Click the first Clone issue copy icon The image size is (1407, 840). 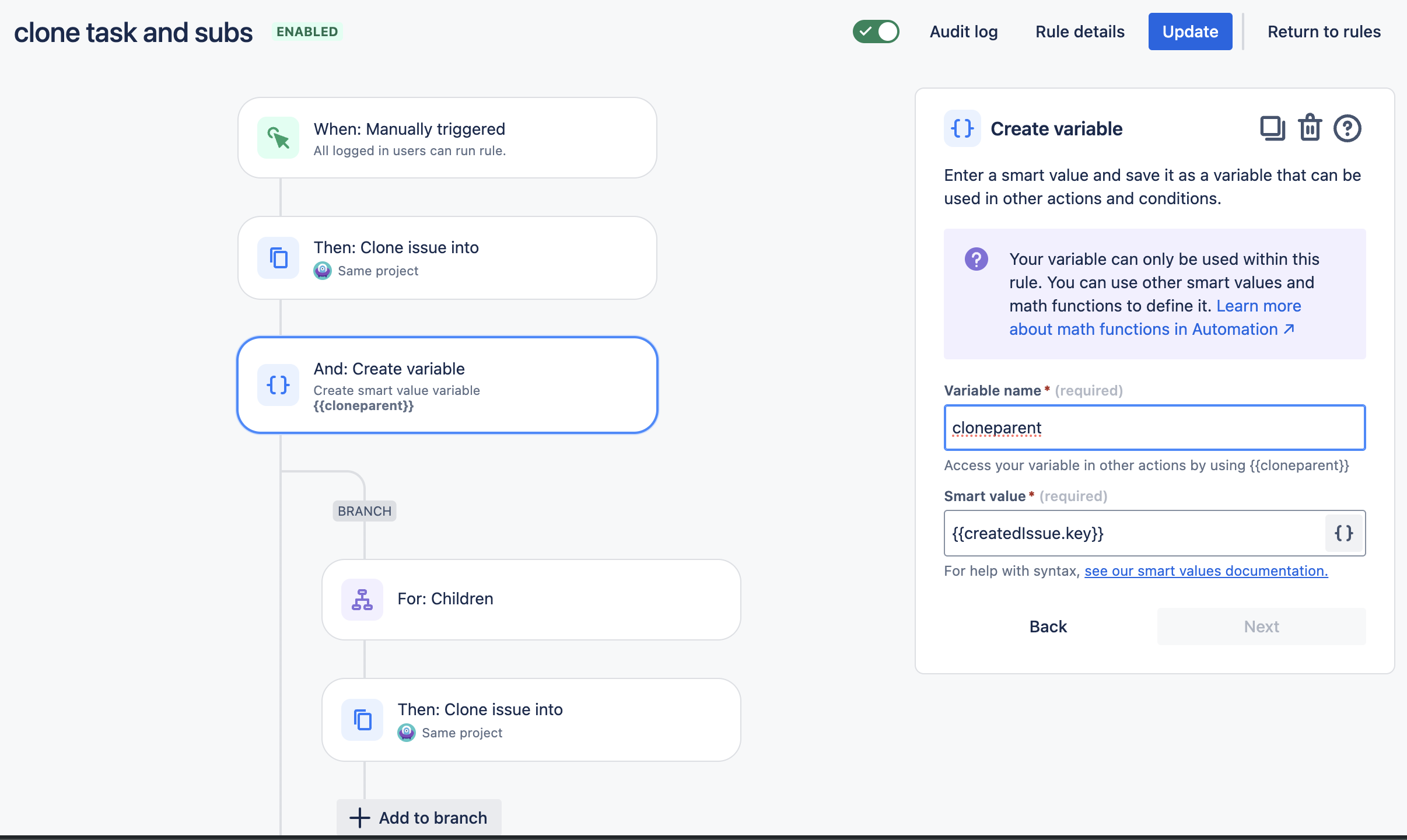[278, 258]
